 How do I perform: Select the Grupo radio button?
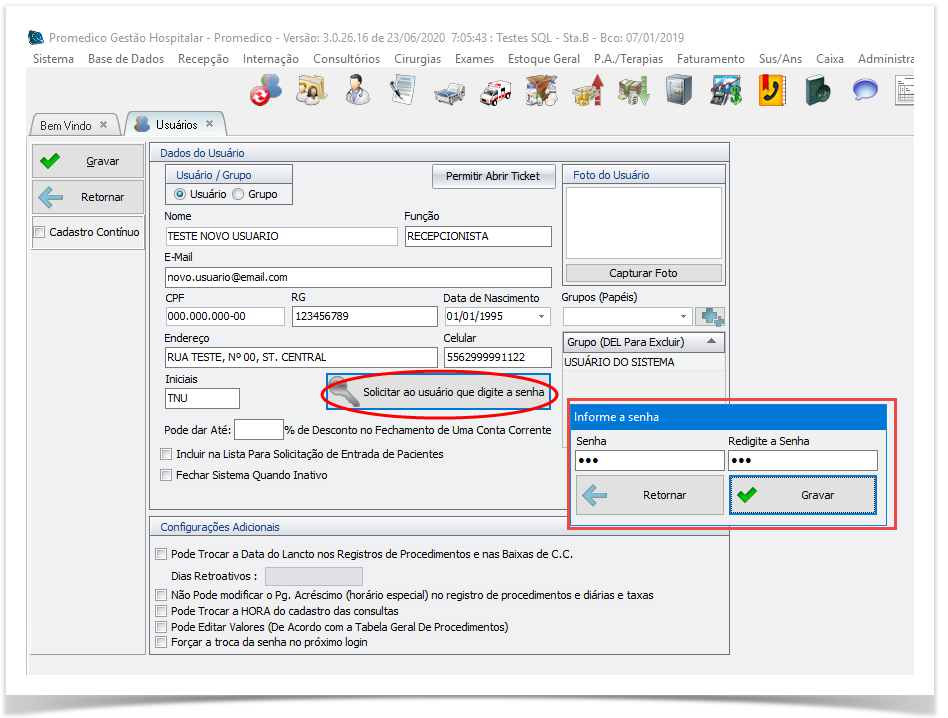(239, 194)
